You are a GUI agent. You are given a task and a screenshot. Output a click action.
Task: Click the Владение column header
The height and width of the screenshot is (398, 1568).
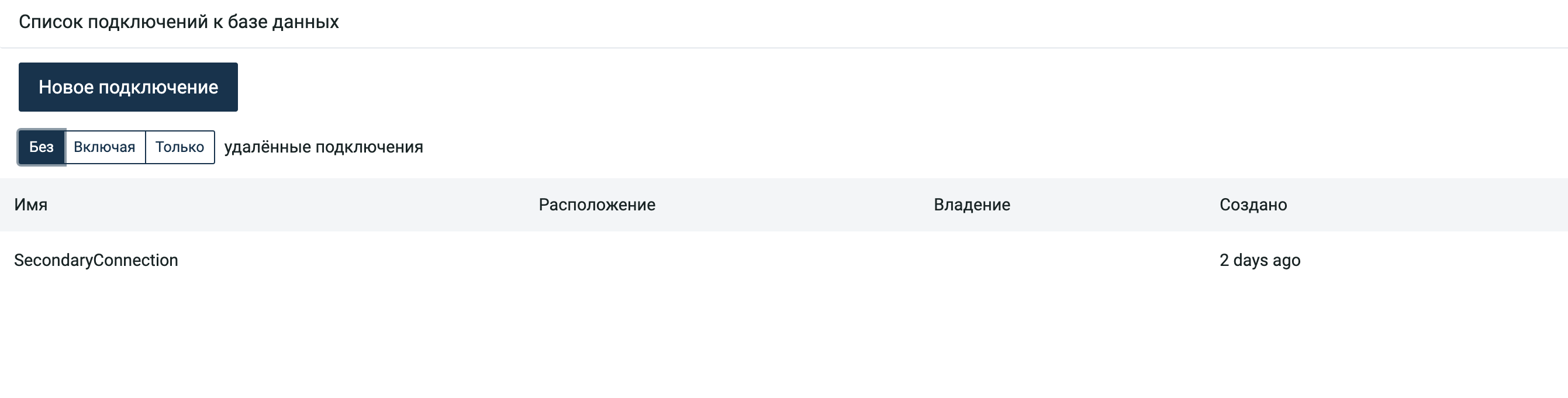pos(972,205)
